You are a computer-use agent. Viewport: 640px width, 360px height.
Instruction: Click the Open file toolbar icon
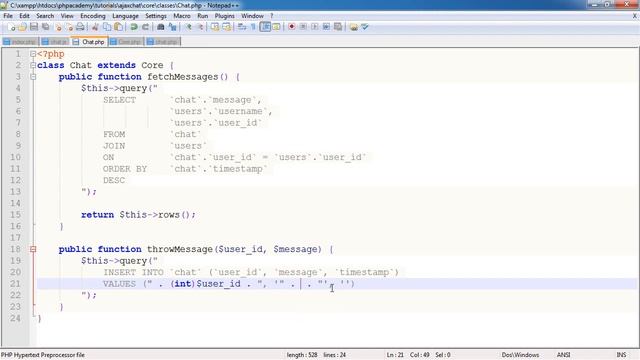point(22,27)
